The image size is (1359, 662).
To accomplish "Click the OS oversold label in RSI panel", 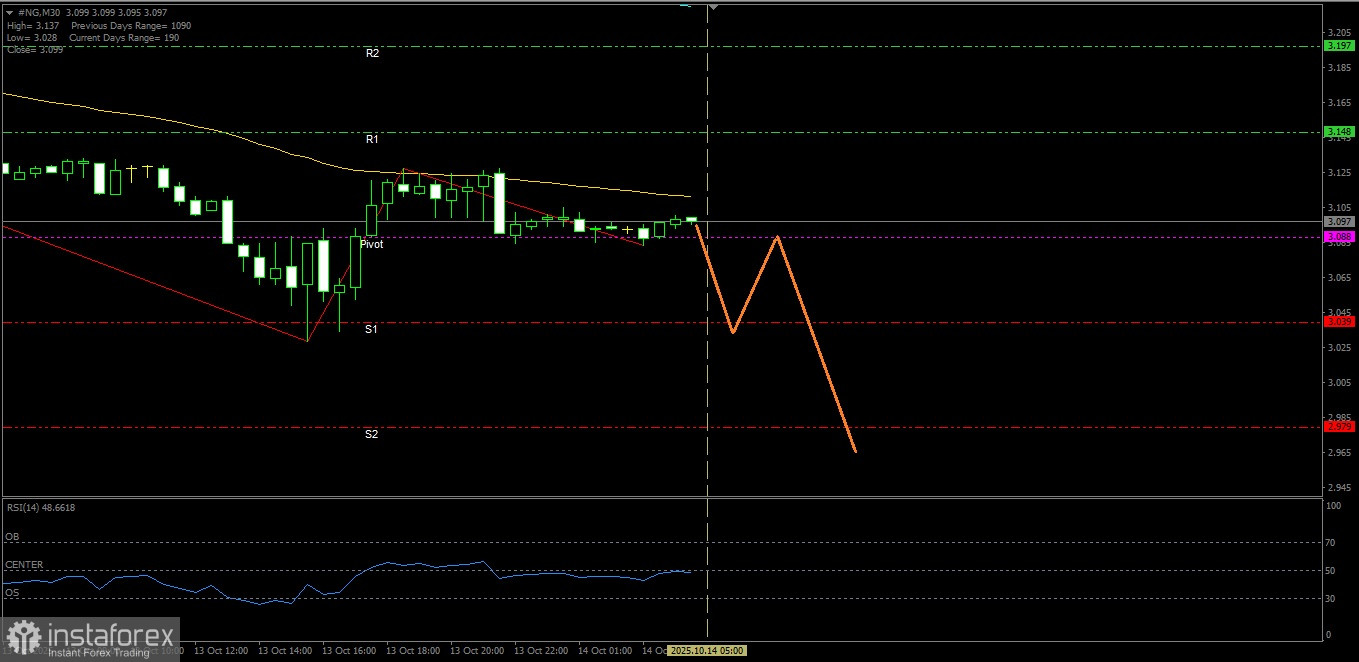I will 12,593.
